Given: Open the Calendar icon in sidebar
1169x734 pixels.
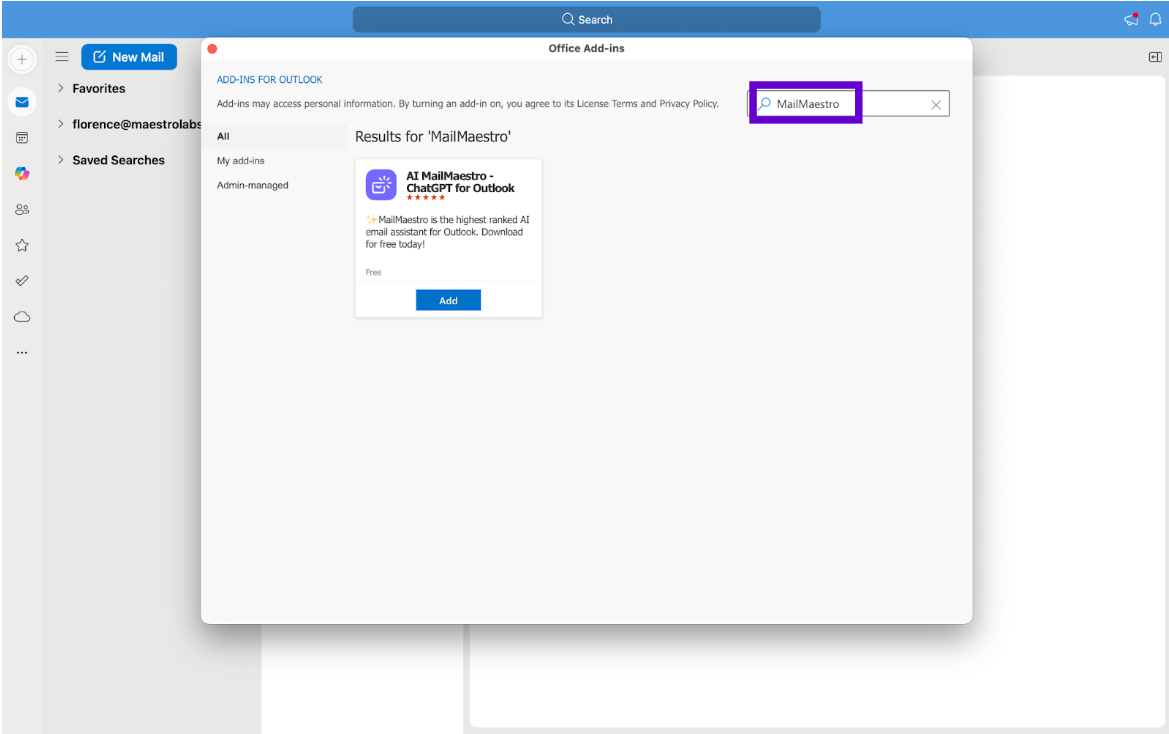Looking at the screenshot, I should click(22, 138).
